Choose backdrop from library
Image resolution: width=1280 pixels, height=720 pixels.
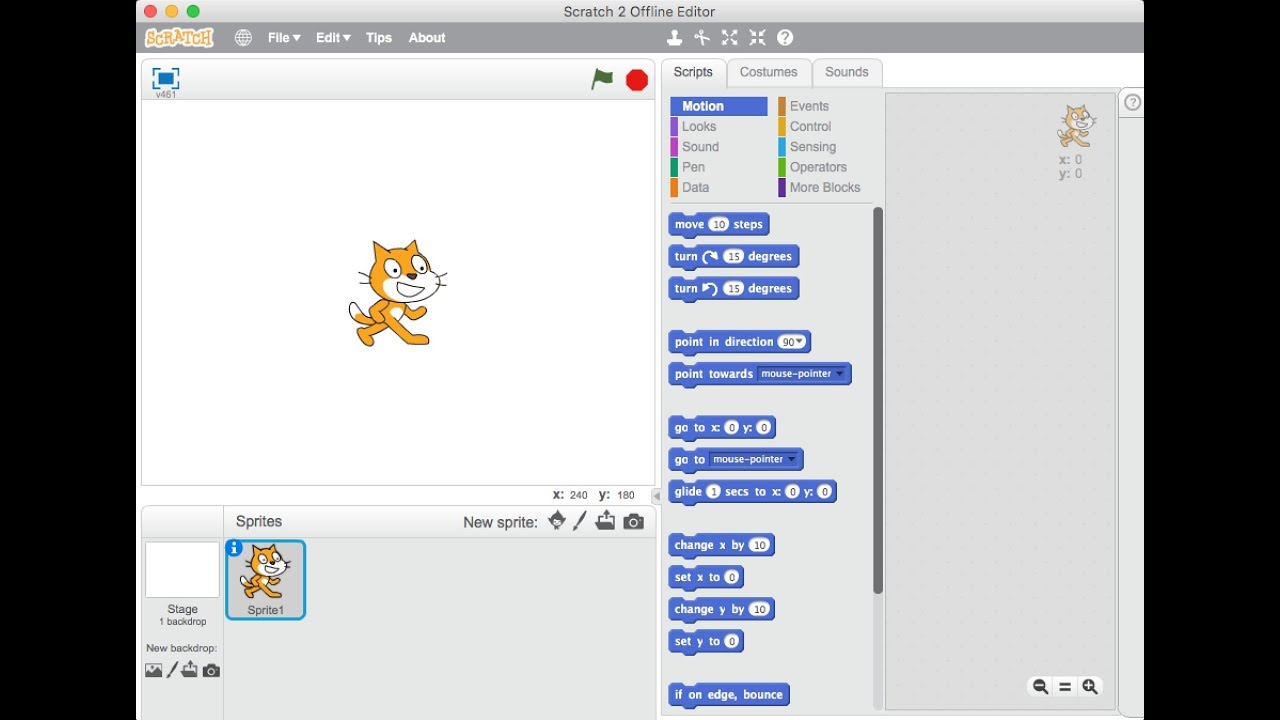coord(153,670)
